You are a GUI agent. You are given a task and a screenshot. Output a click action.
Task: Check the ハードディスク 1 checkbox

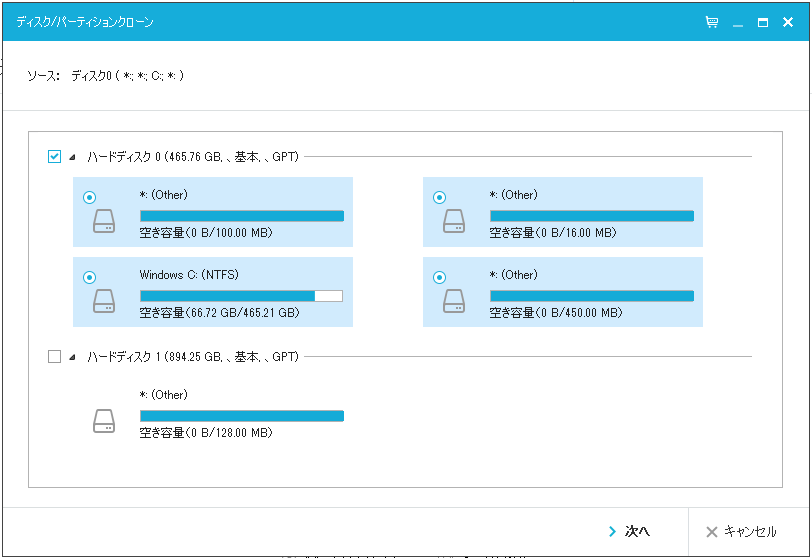(x=55, y=356)
